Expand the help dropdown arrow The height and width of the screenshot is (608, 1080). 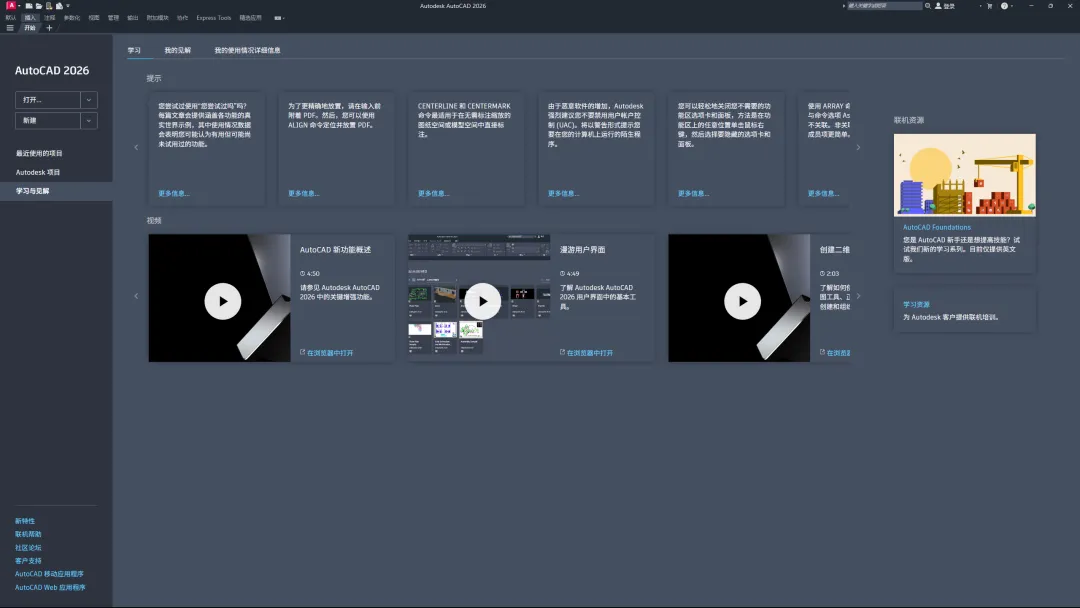[1012, 6]
